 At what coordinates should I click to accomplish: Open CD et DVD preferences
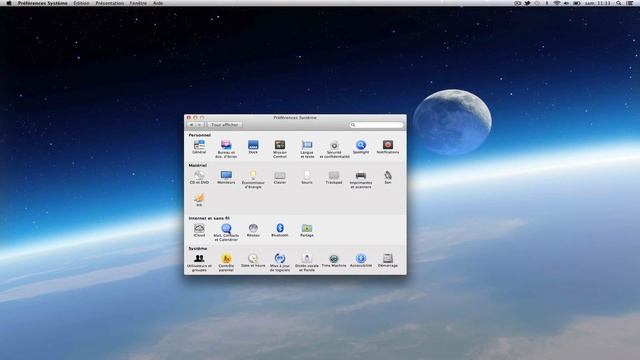click(x=199, y=178)
